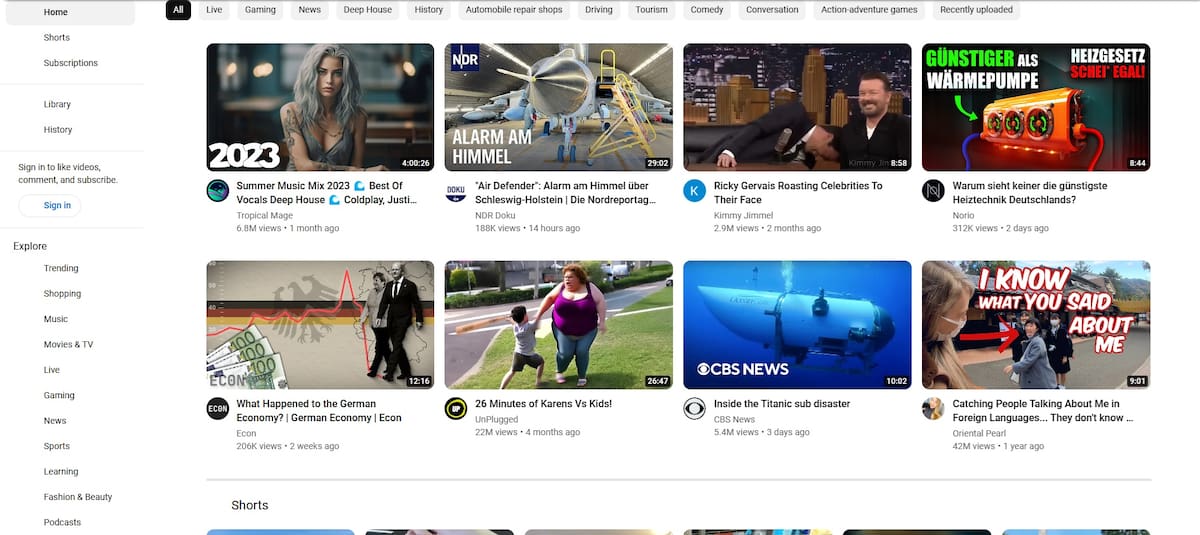The image size is (1200, 535).
Task: Open title 'What Happened to the German Economy?'
Action: point(319,411)
